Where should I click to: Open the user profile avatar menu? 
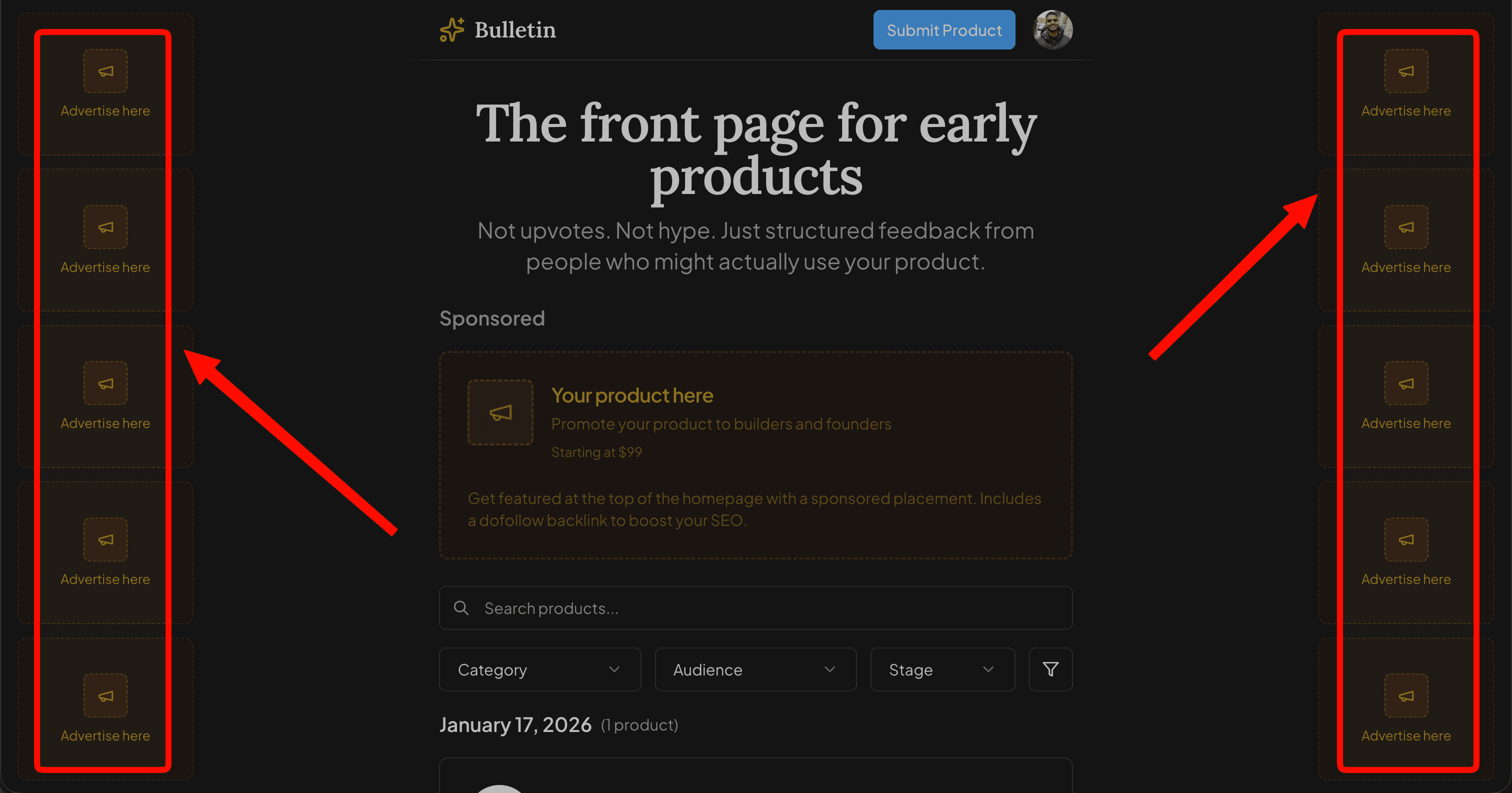pos(1052,30)
